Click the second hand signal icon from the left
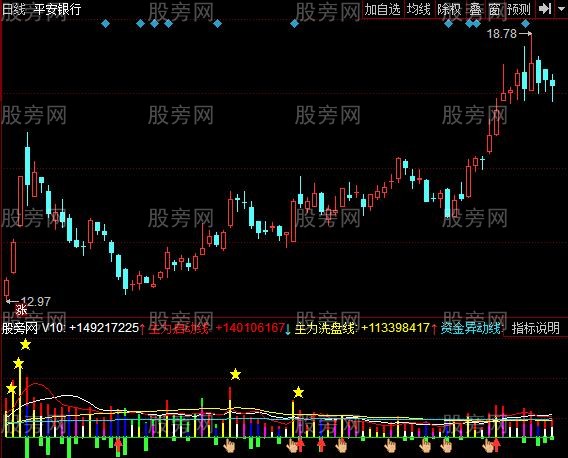Viewport: 568px width, 458px height. [292, 446]
